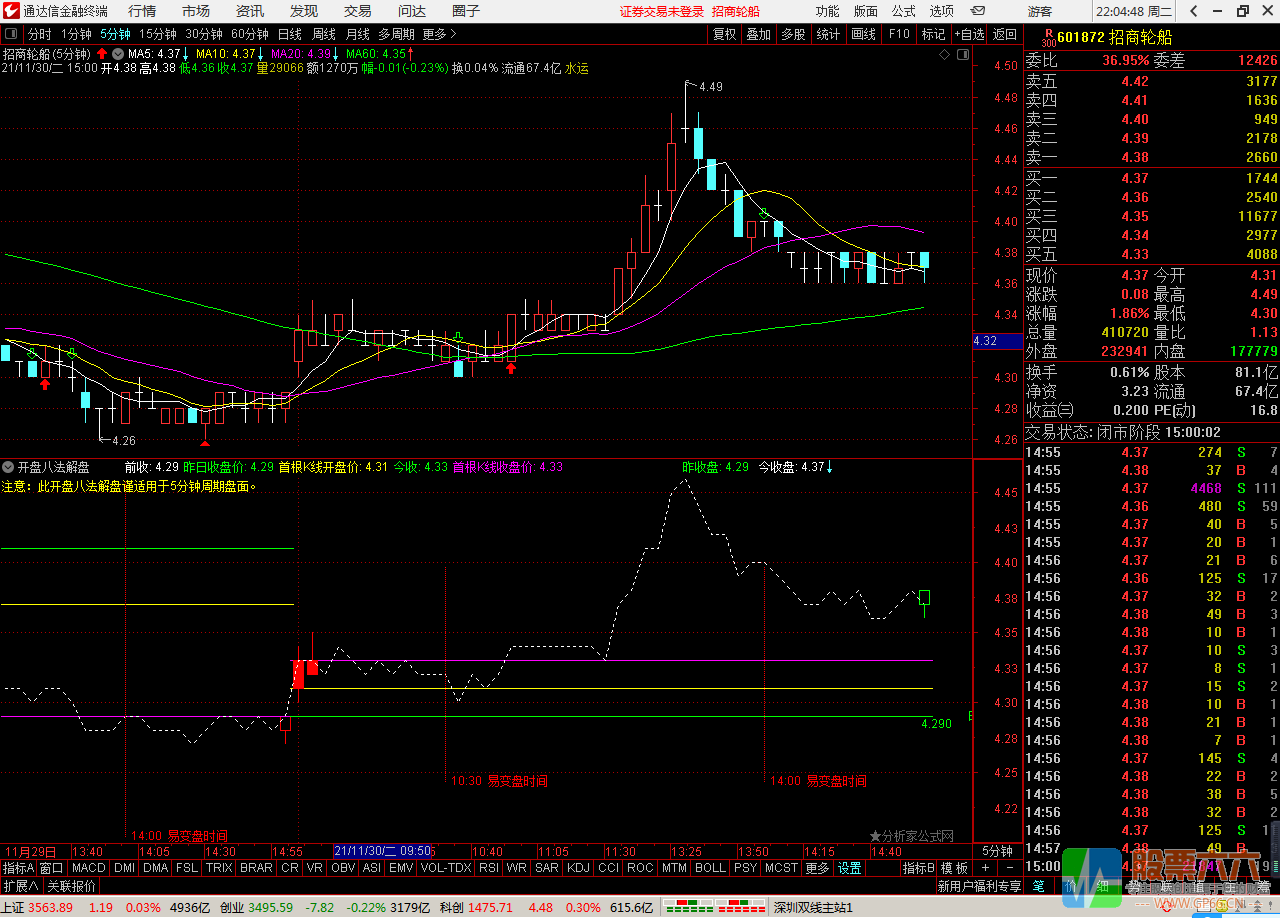Open the round dropdown icon before MA5

[x=118, y=53]
